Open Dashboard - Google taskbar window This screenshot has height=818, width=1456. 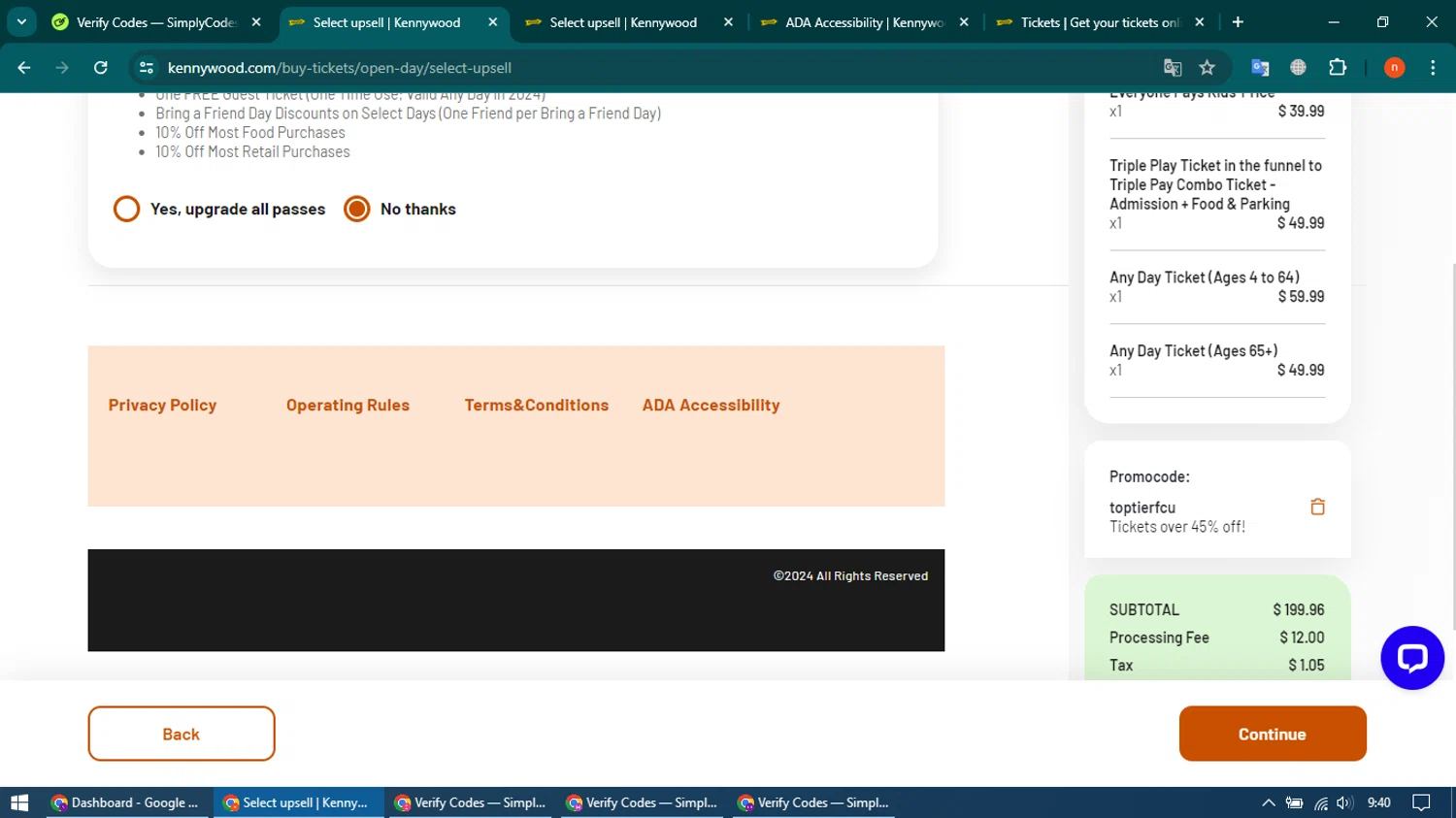click(126, 802)
